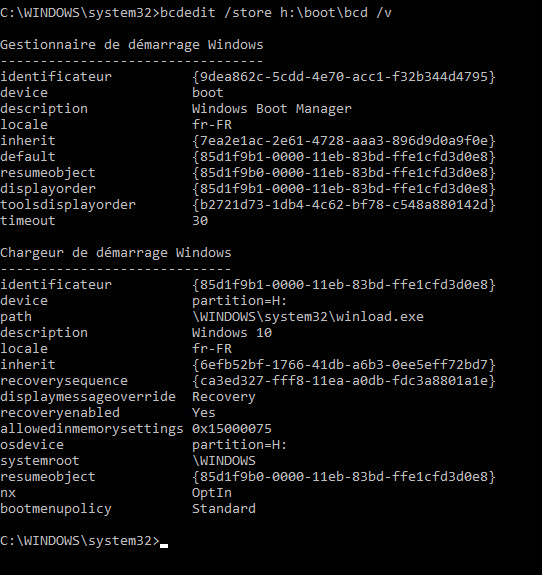Click the timeout value 30
The image size is (542, 575).
(x=200, y=221)
